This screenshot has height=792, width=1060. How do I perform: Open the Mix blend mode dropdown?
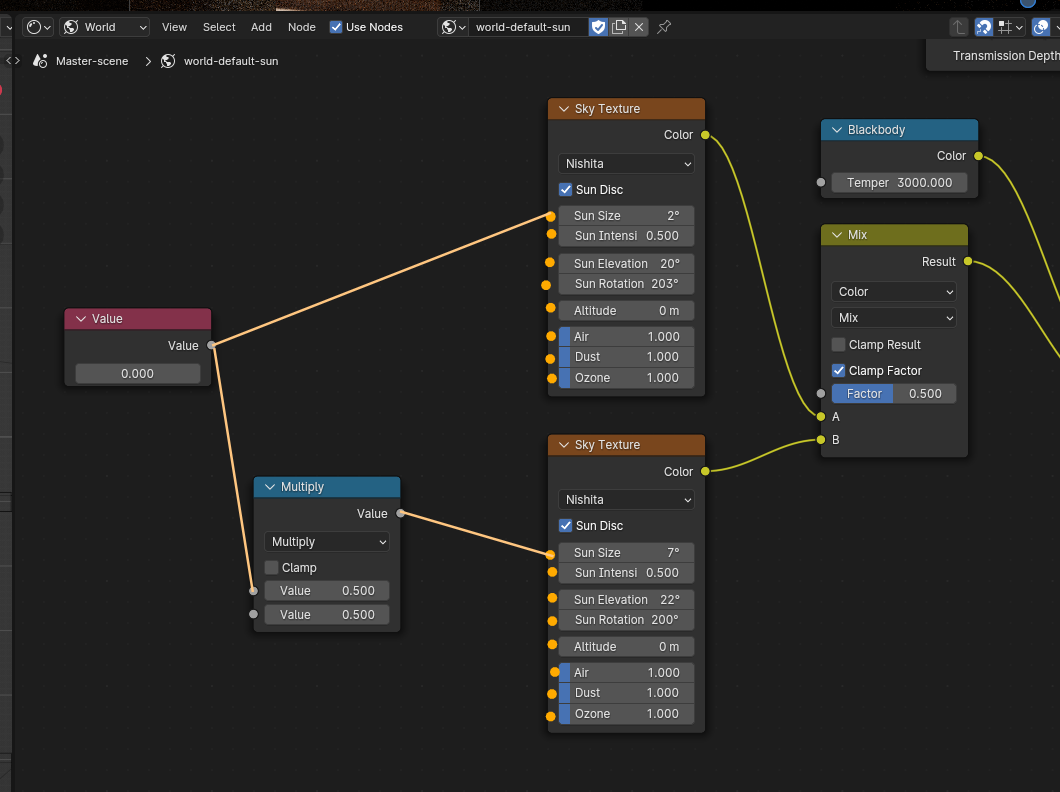894,318
